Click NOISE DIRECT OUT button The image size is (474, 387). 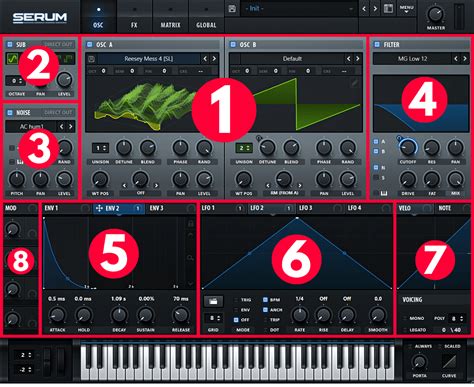point(58,113)
